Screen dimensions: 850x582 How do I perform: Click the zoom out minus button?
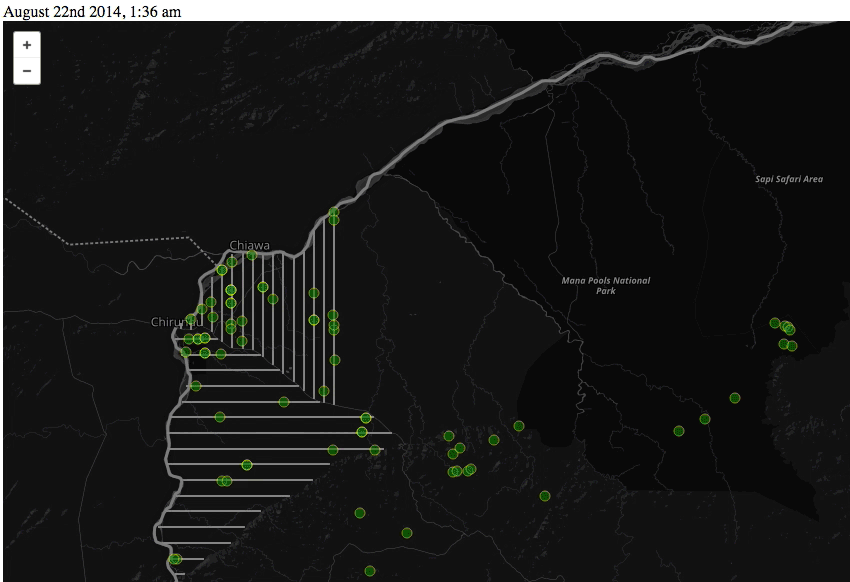(x=27, y=71)
